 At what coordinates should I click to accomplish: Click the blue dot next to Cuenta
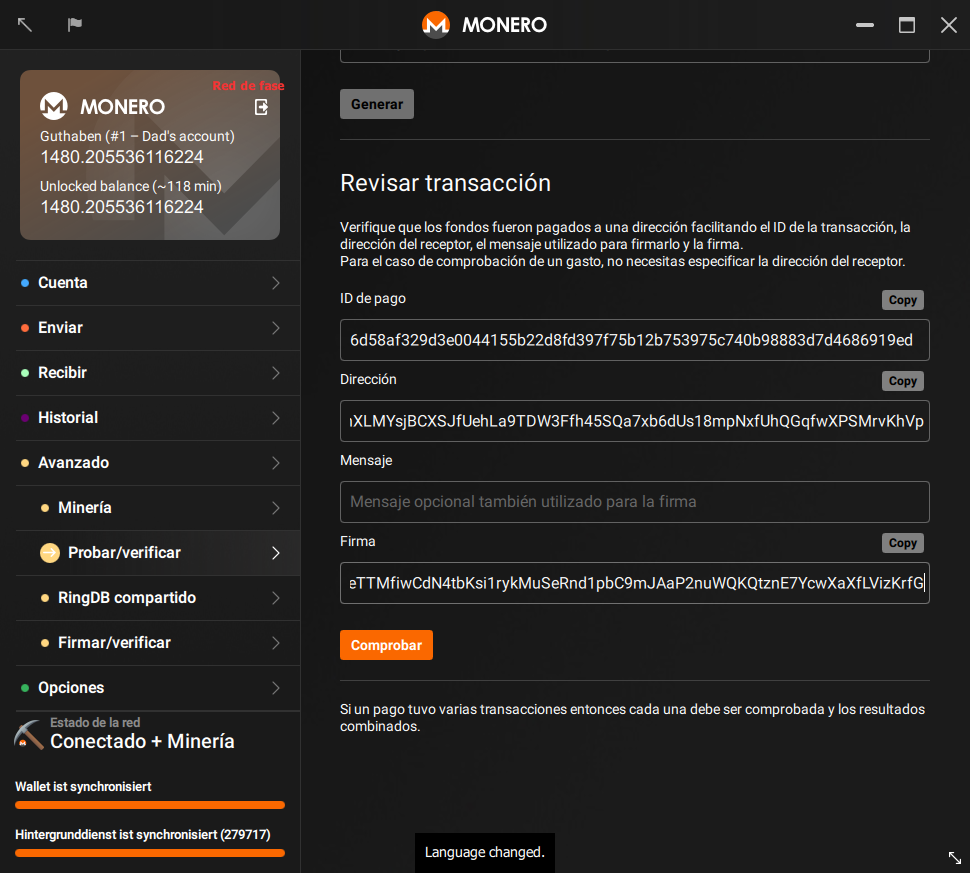(x=25, y=283)
